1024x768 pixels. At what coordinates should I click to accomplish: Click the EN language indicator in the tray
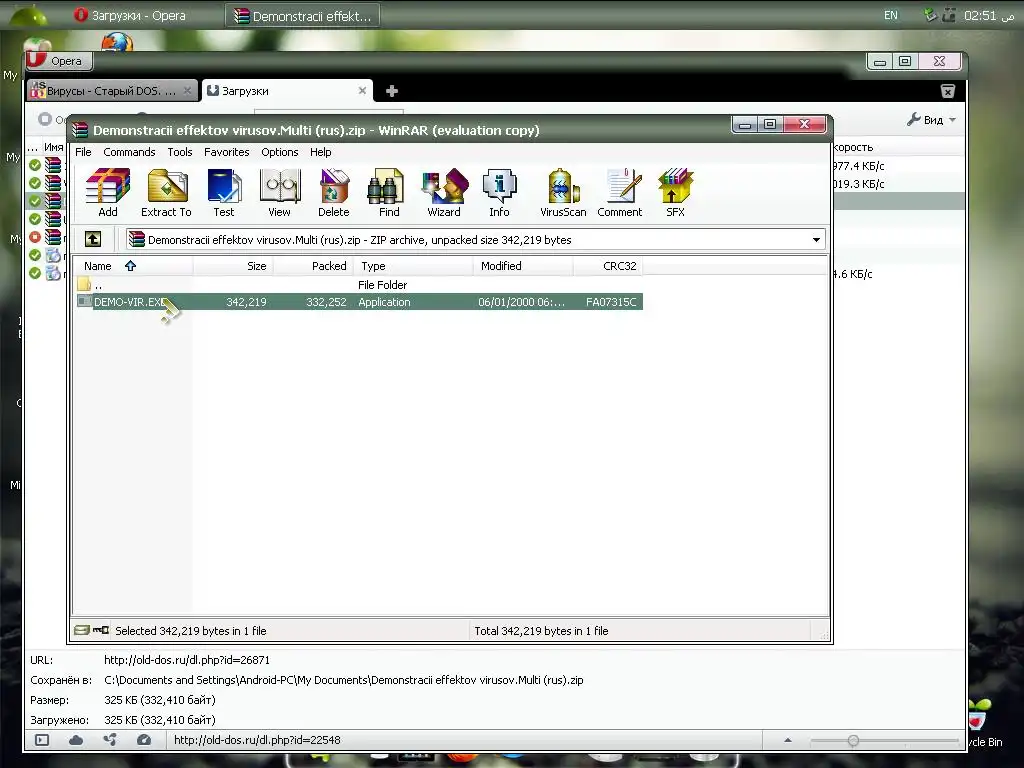click(891, 15)
